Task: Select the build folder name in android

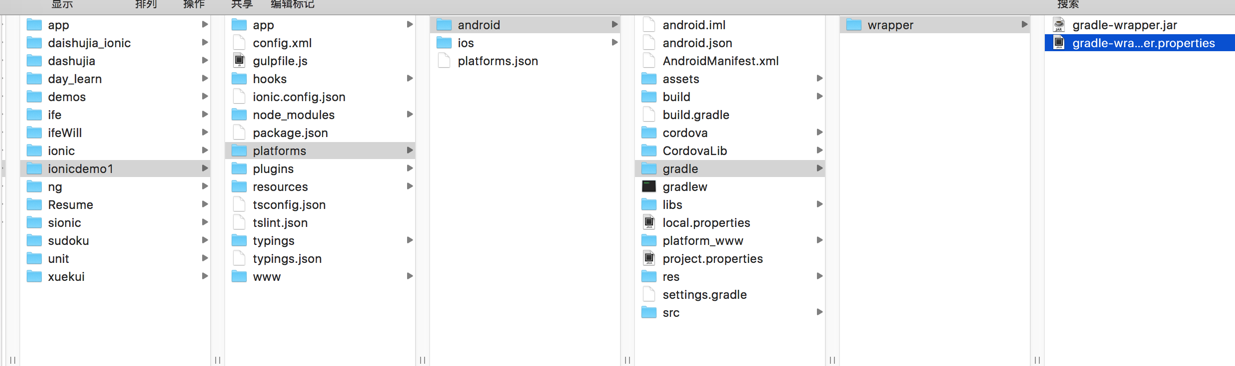Action: tap(676, 97)
